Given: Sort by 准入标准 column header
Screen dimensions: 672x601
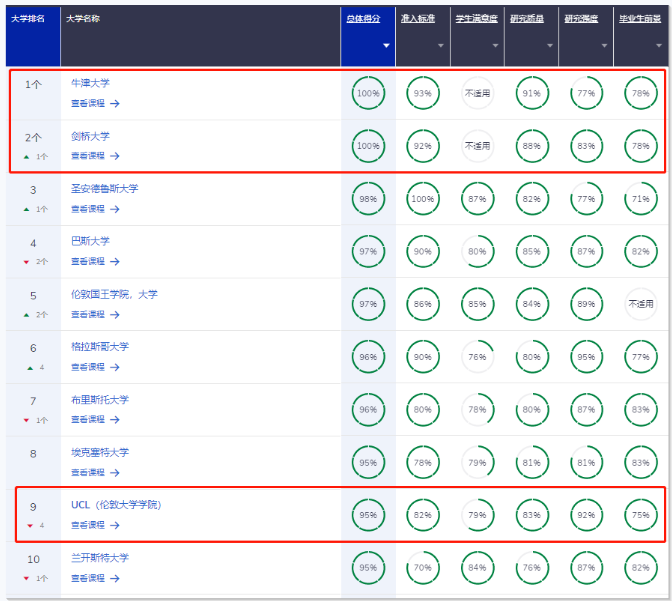Looking at the screenshot, I should [x=418, y=18].
